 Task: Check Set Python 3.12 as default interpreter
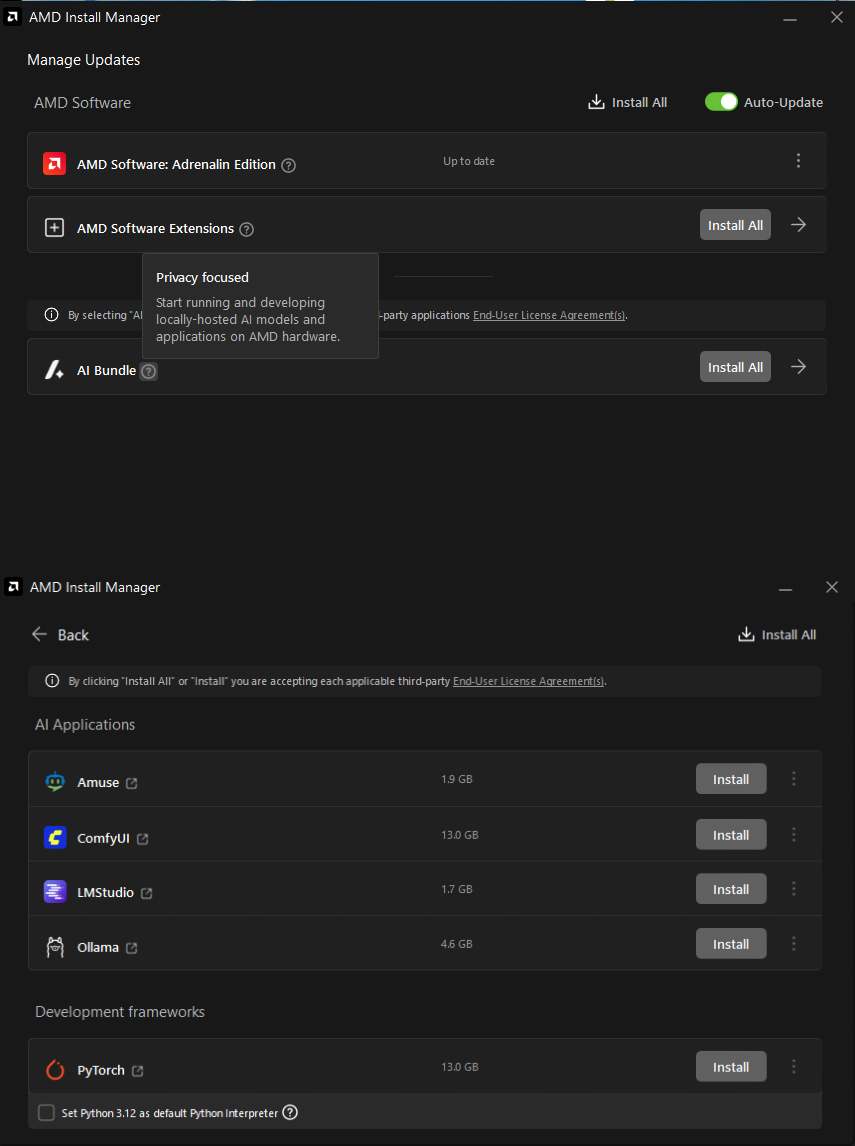click(46, 1112)
